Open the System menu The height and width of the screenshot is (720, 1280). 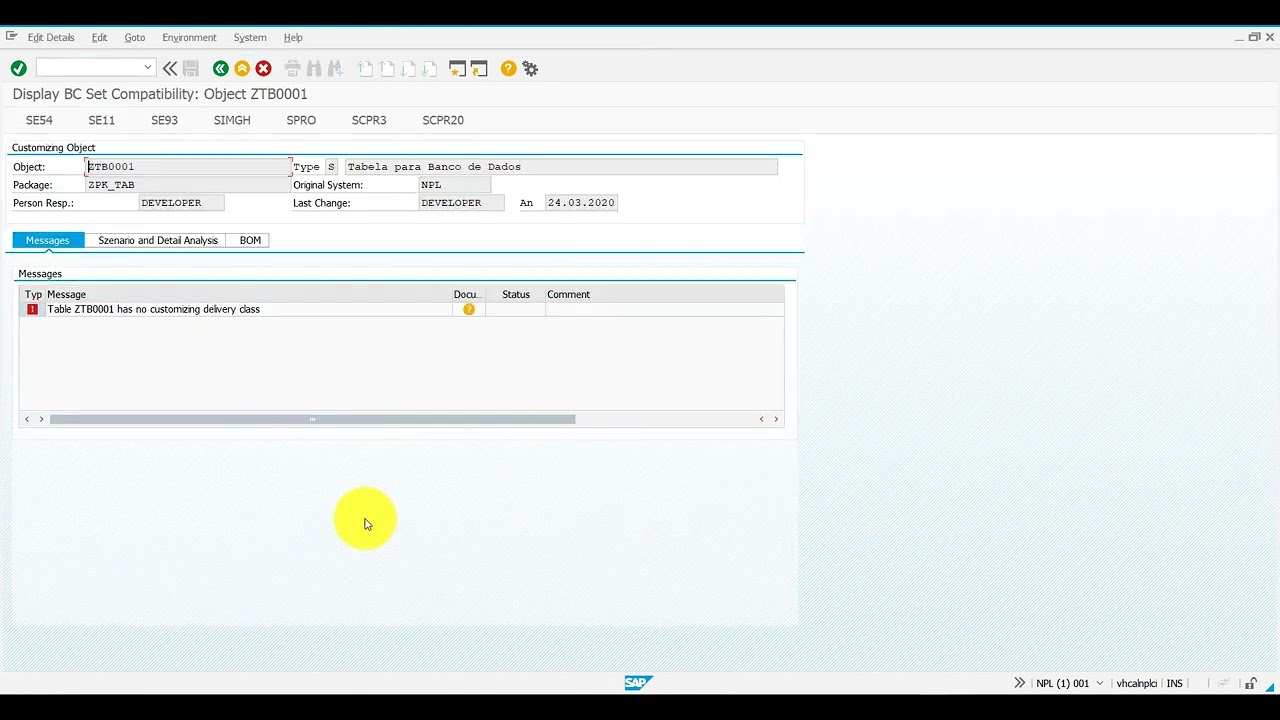pos(250,37)
